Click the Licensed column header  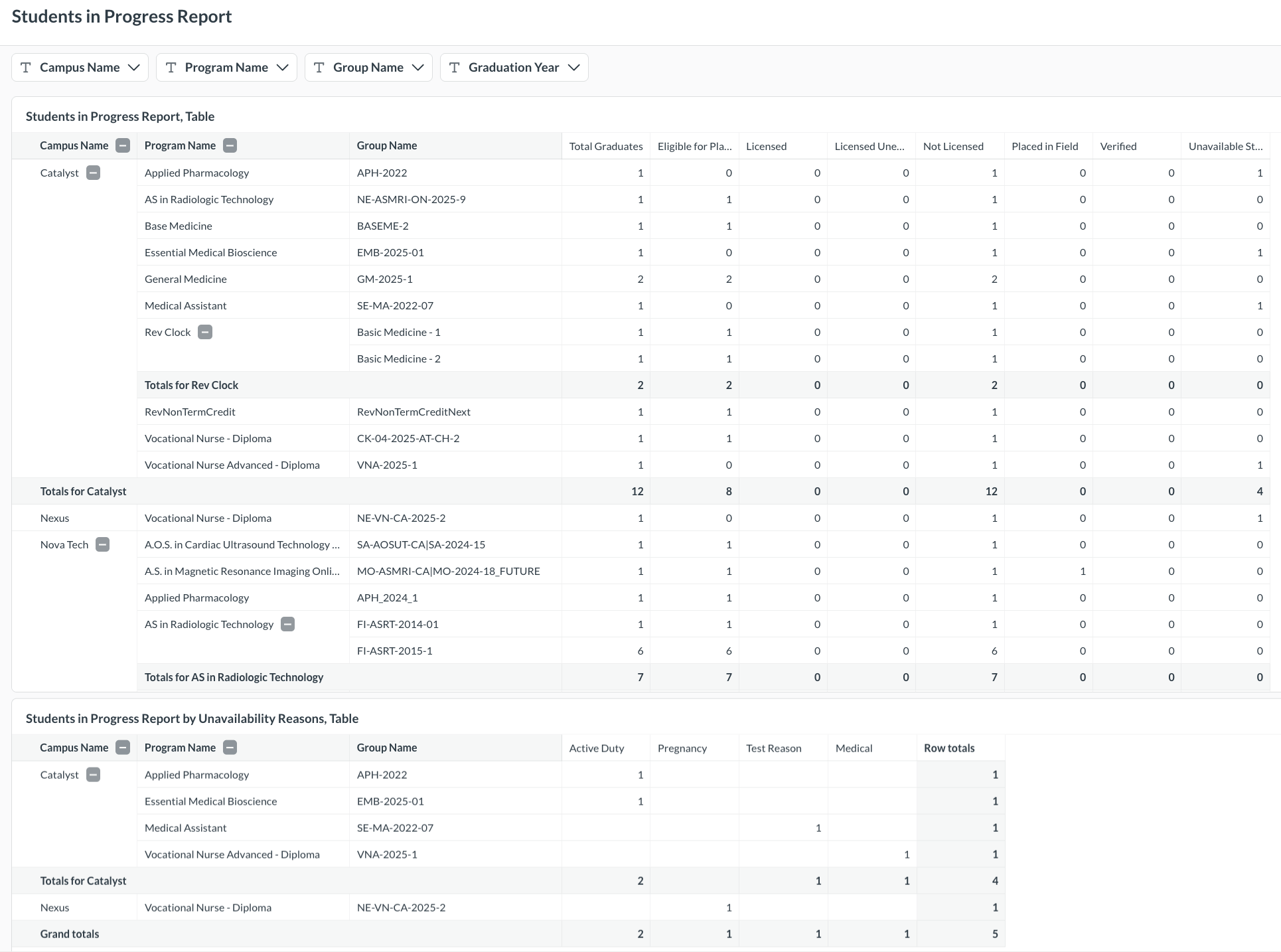pyautogui.click(x=783, y=146)
